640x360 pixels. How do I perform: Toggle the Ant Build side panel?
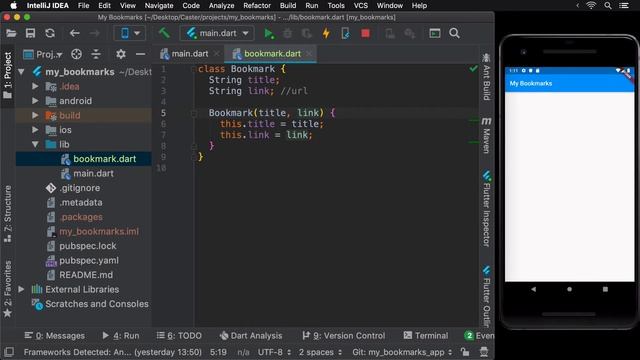tap(486, 77)
